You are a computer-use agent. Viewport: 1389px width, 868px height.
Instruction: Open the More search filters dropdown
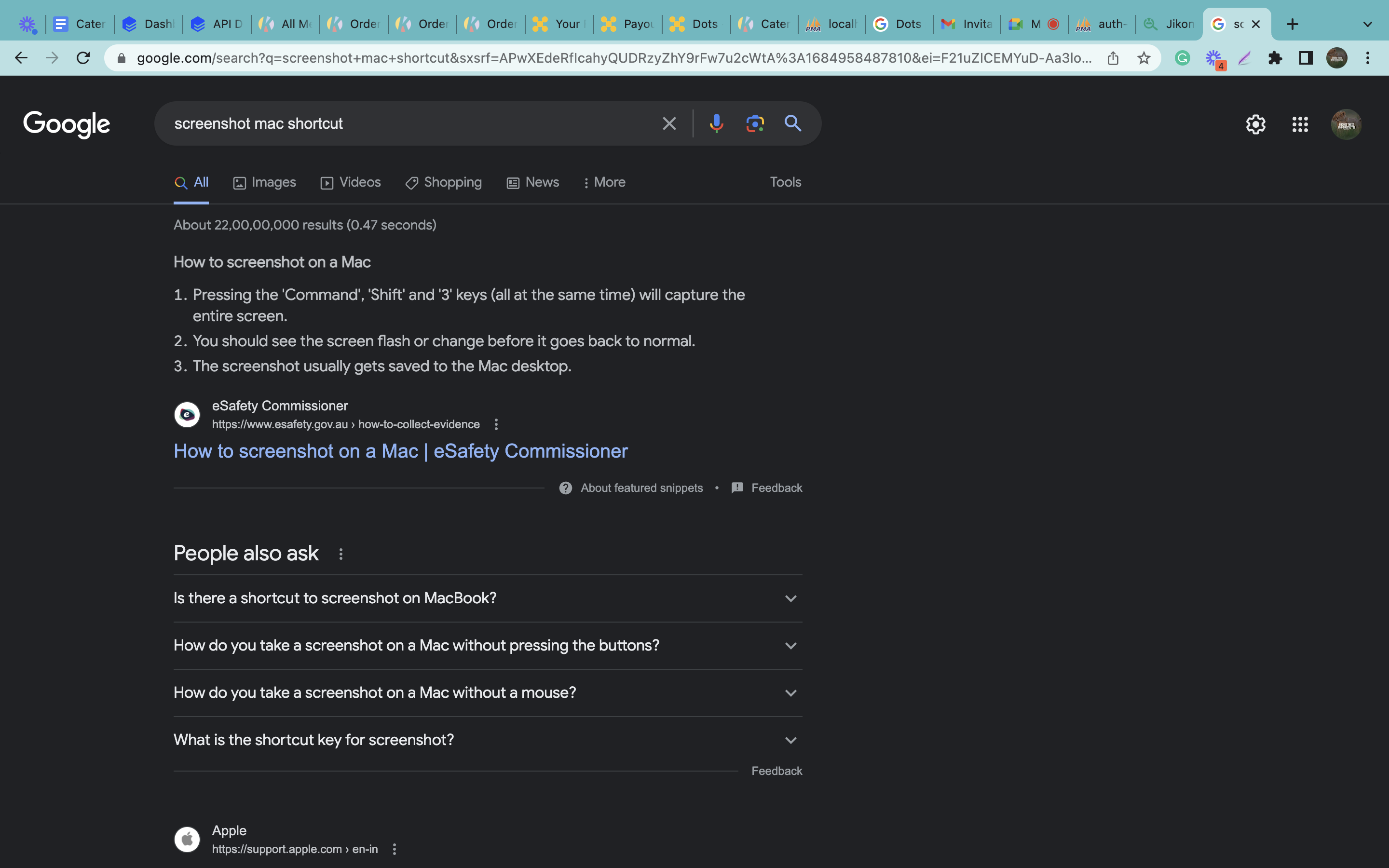click(604, 183)
